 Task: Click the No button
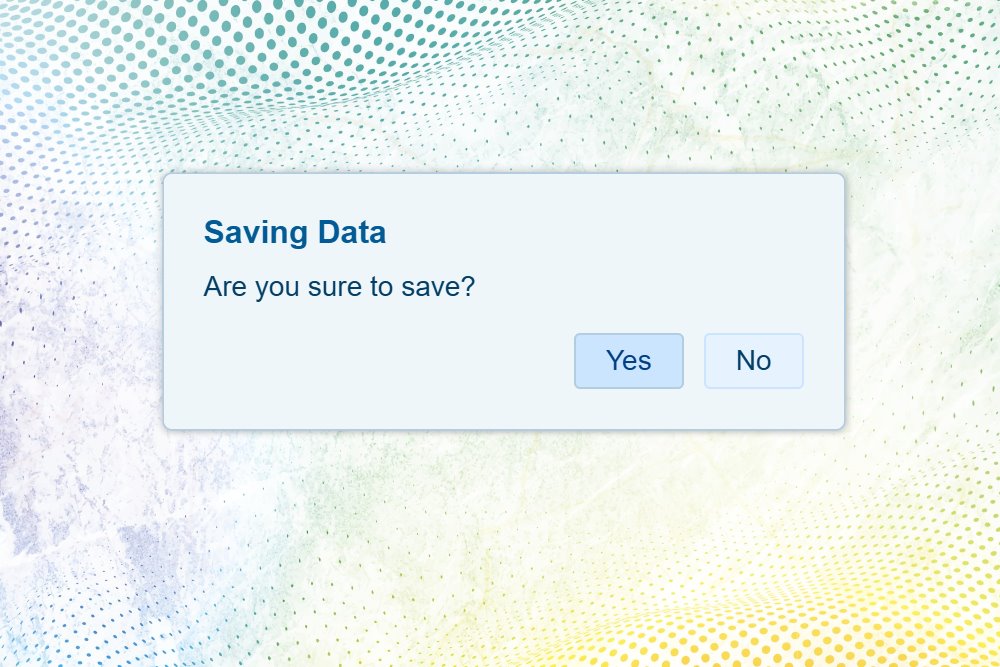[x=753, y=360]
